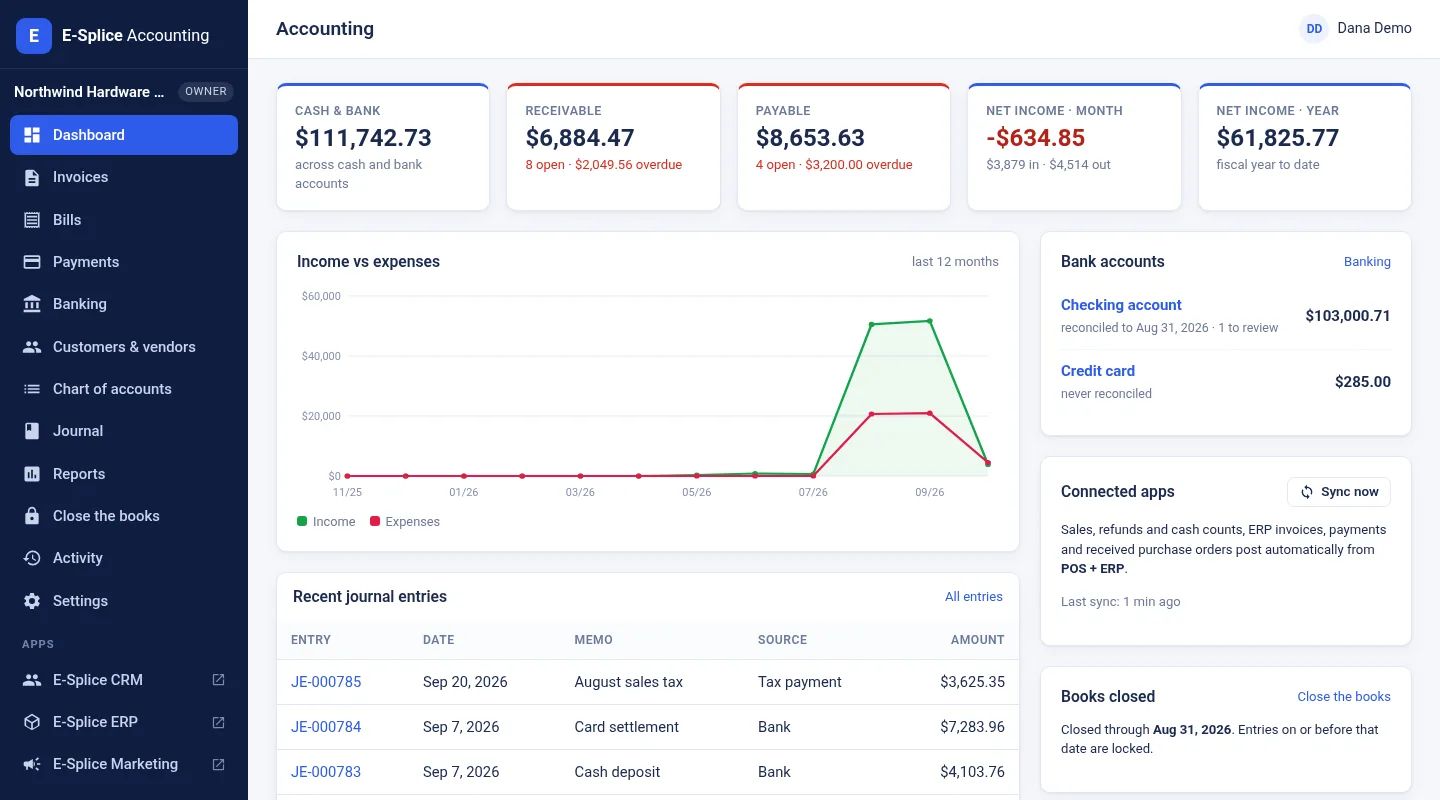Open the Credit card account link
Image resolution: width=1440 pixels, height=800 pixels.
tap(1098, 371)
